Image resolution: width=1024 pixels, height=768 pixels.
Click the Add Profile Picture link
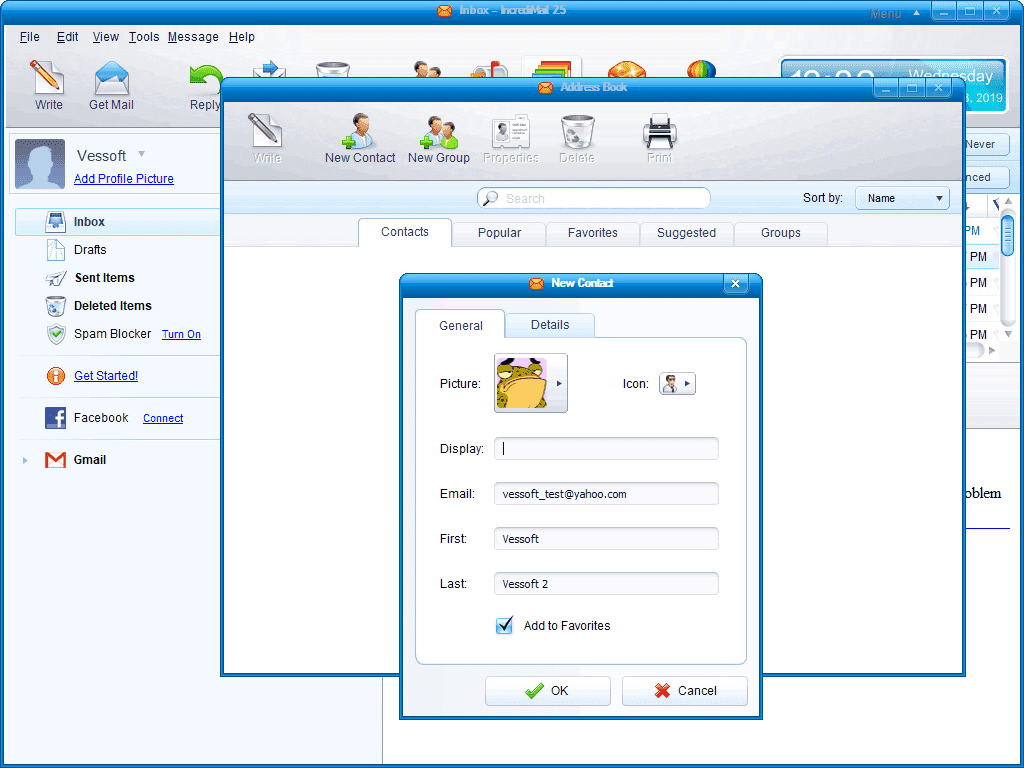(x=124, y=179)
